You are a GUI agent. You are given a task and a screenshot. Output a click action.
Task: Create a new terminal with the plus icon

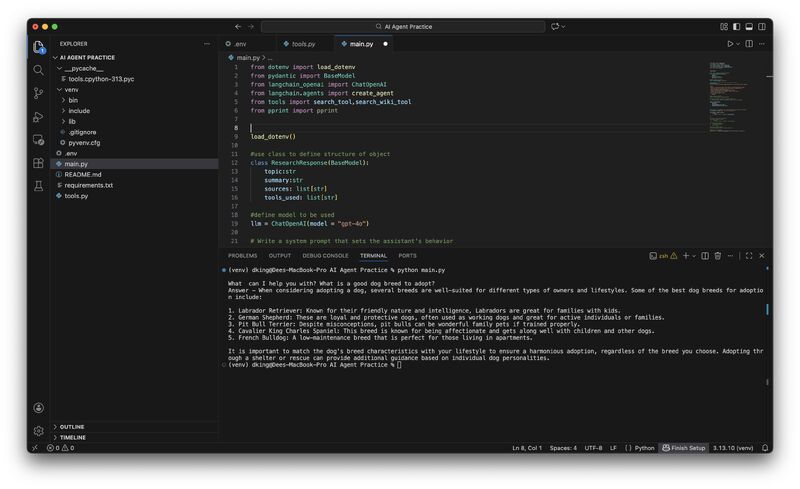click(x=686, y=256)
